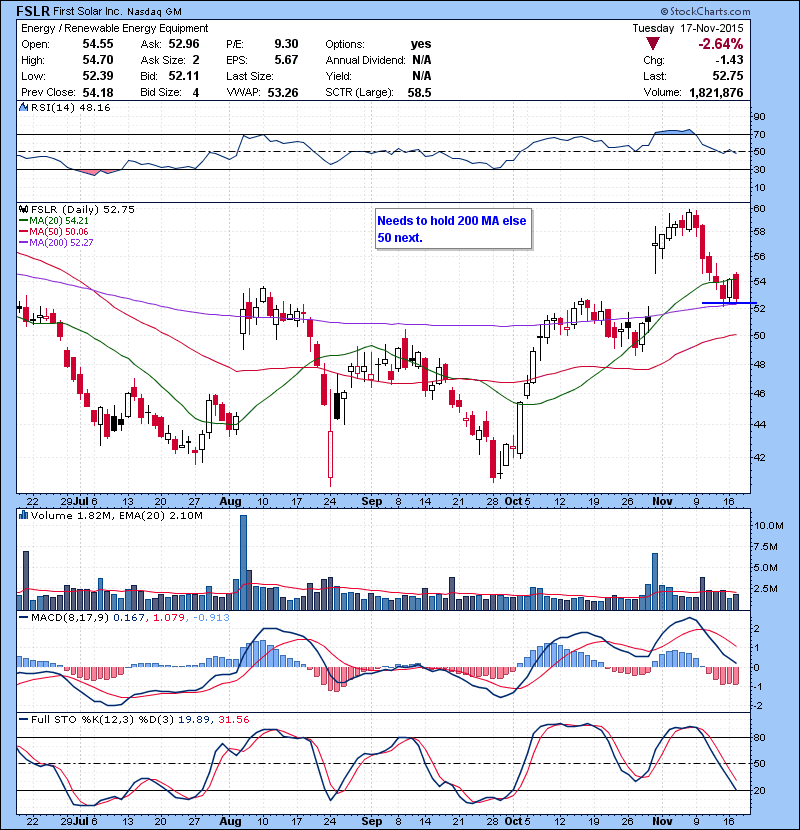800x830 pixels.
Task: Click the -2.64% percent change
Action: 721,43
